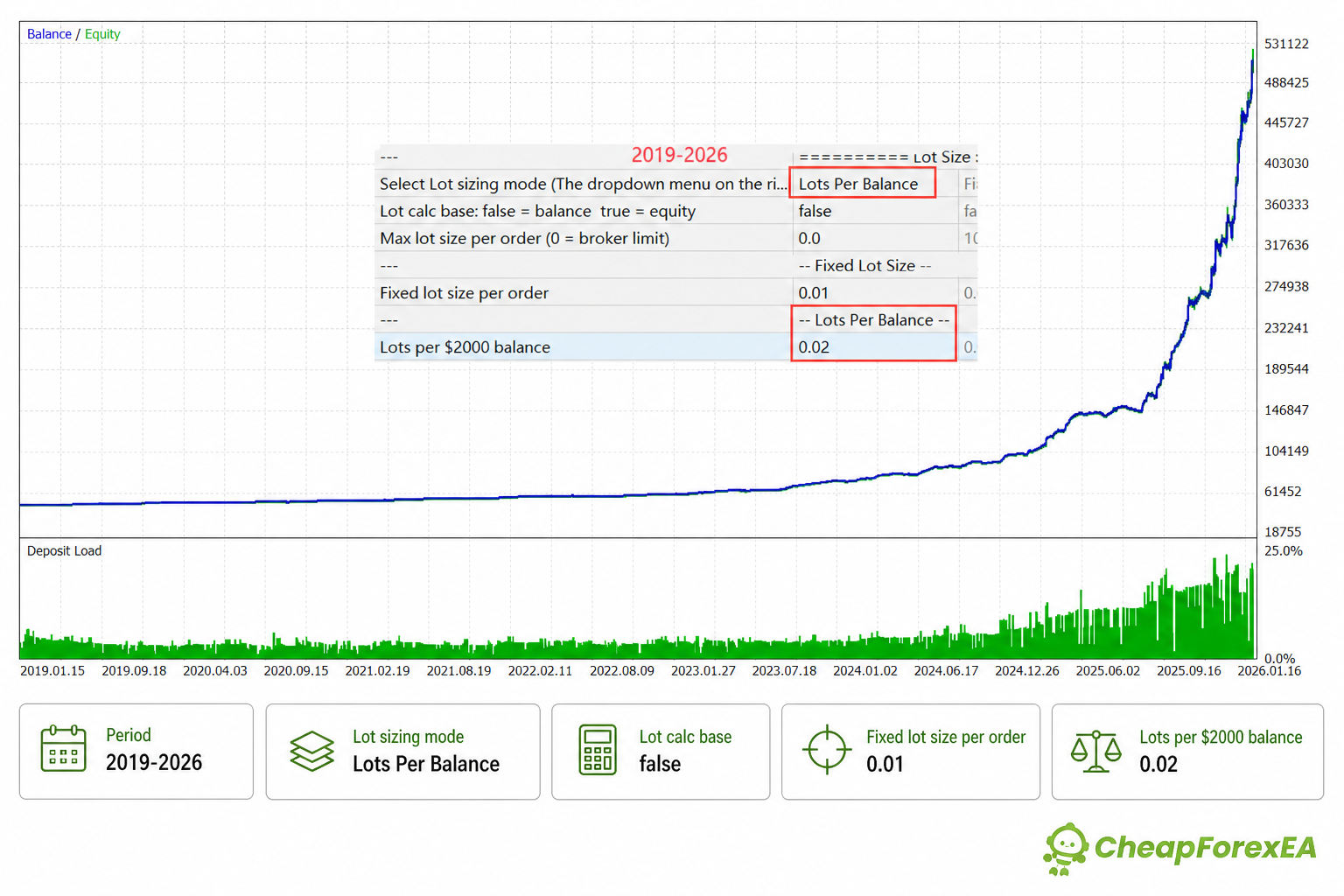The height and width of the screenshot is (896, 1344).
Task: Click the CheapForexEA brand text
Action: click(1205, 847)
